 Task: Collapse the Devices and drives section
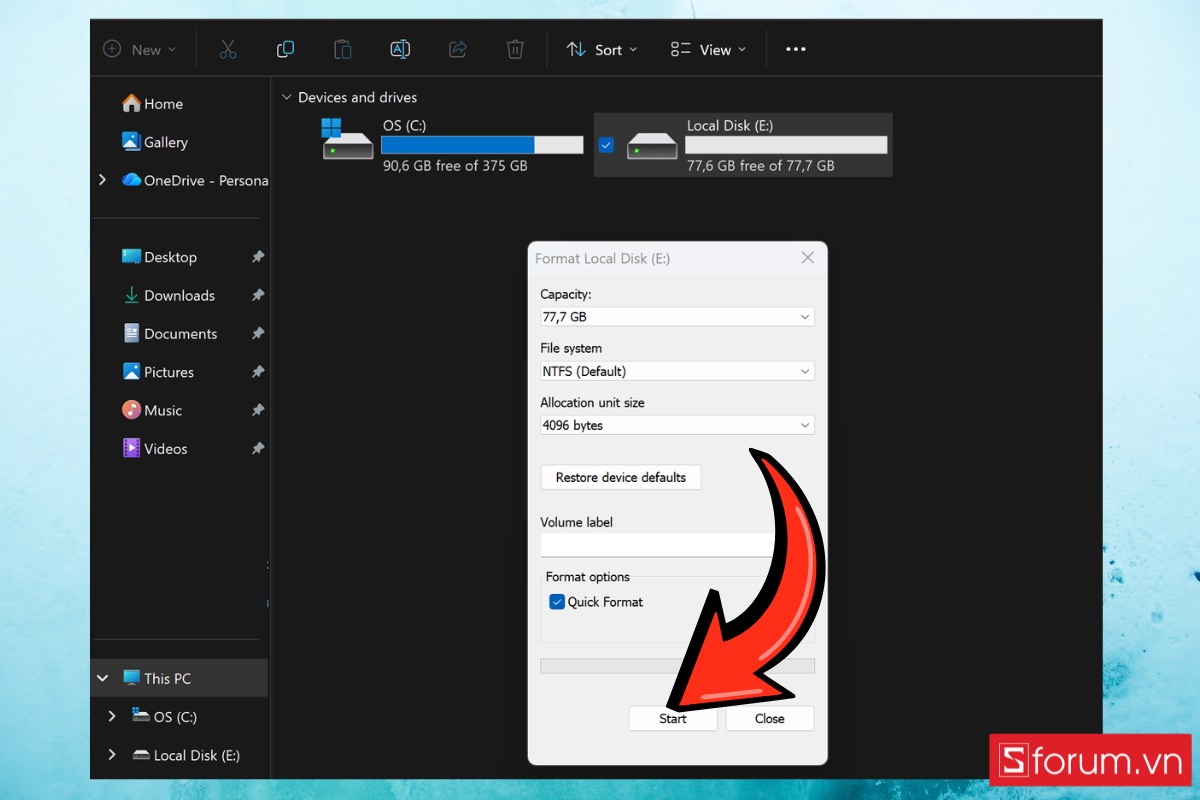pyautogui.click(x=287, y=97)
